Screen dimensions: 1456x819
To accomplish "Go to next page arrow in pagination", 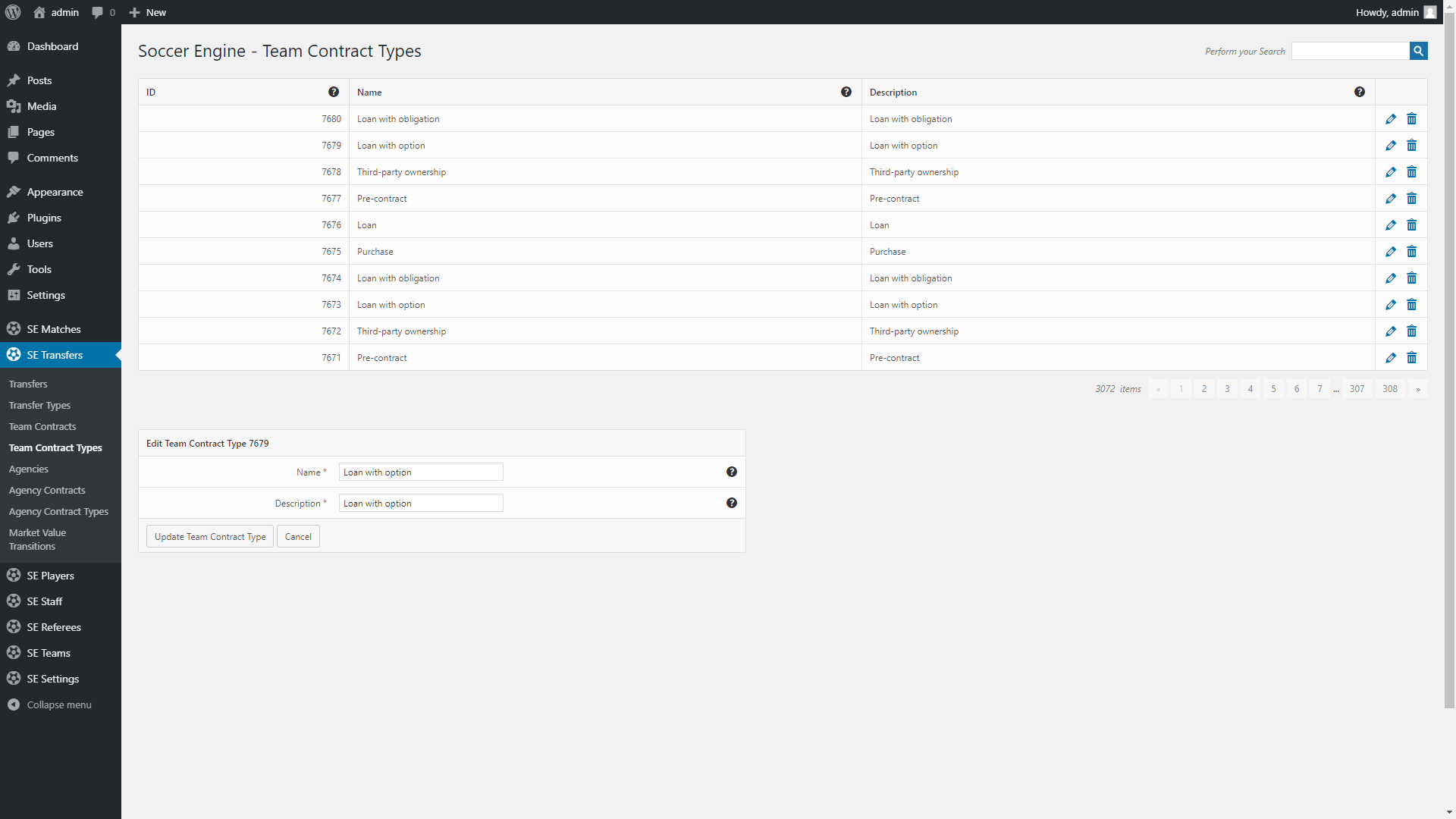I will click(x=1417, y=389).
